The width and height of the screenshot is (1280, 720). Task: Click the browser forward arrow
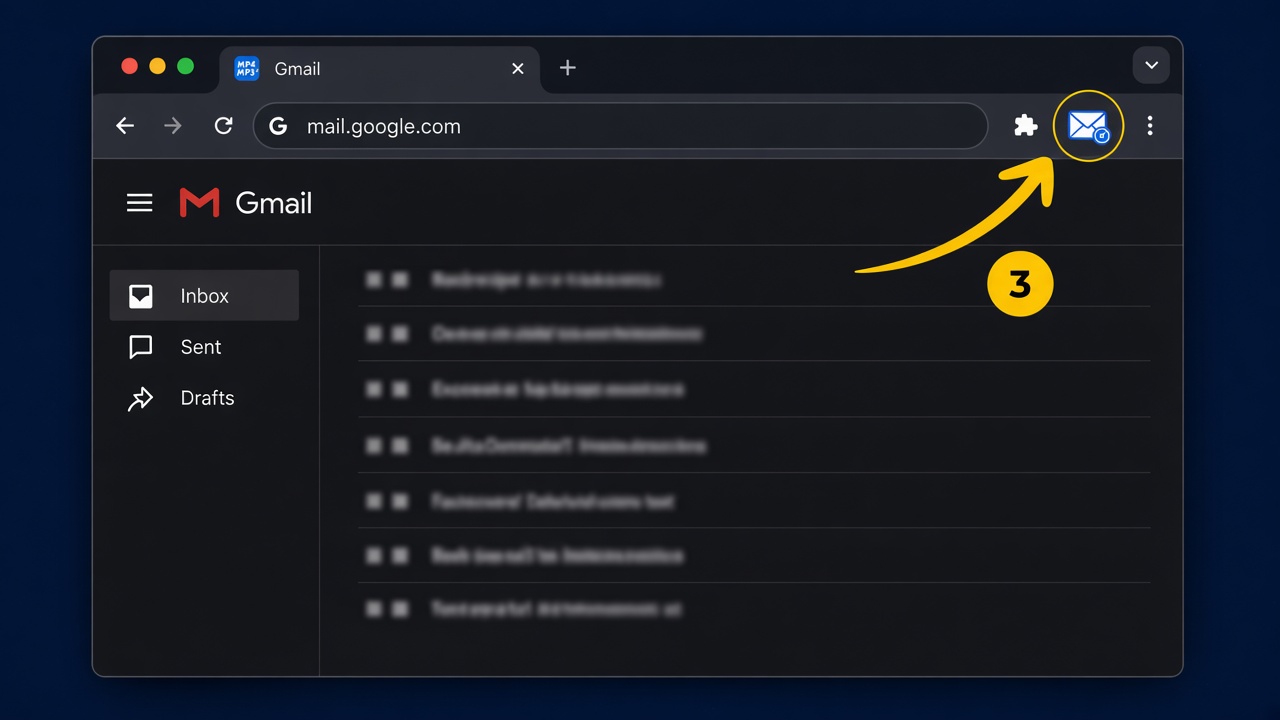(x=173, y=126)
